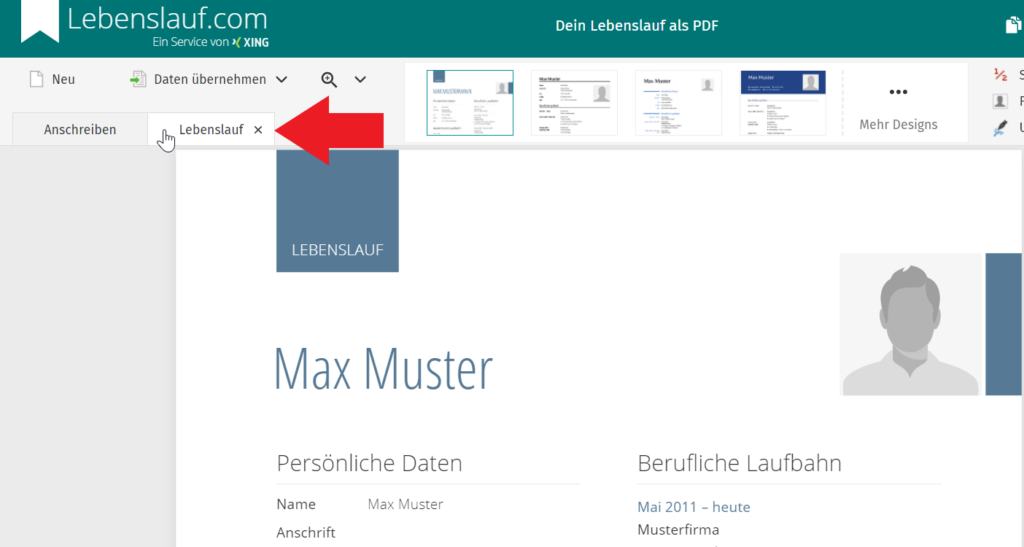
Task: Click the Mai 2011 – heute date range
Action: point(694,507)
